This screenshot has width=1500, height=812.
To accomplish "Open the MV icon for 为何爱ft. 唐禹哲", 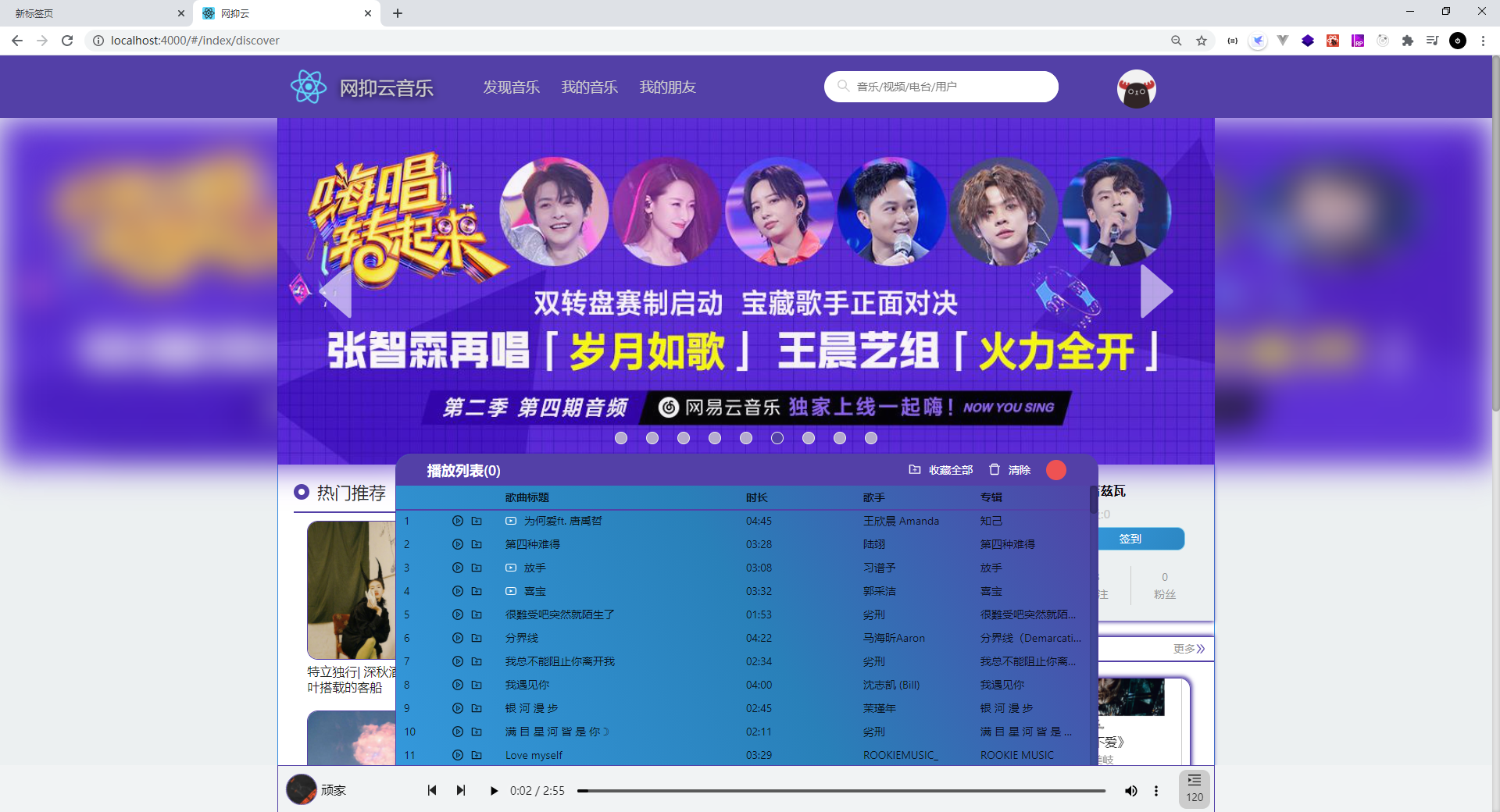I will pyautogui.click(x=511, y=521).
